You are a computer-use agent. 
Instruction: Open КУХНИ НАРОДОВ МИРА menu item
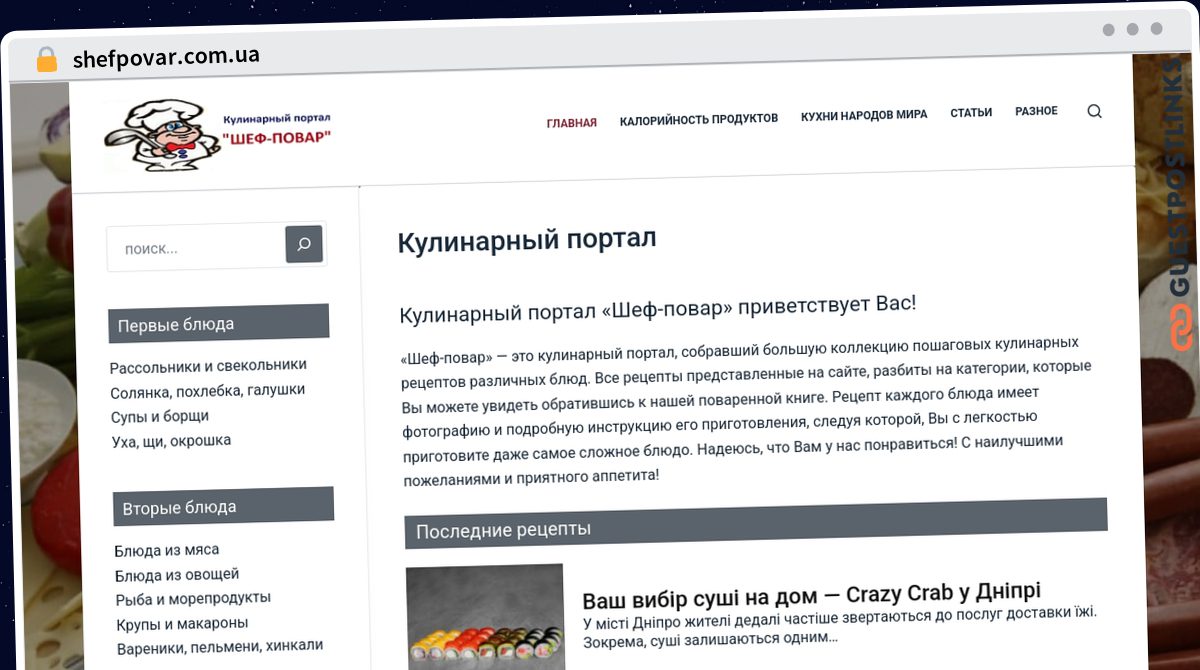(864, 115)
